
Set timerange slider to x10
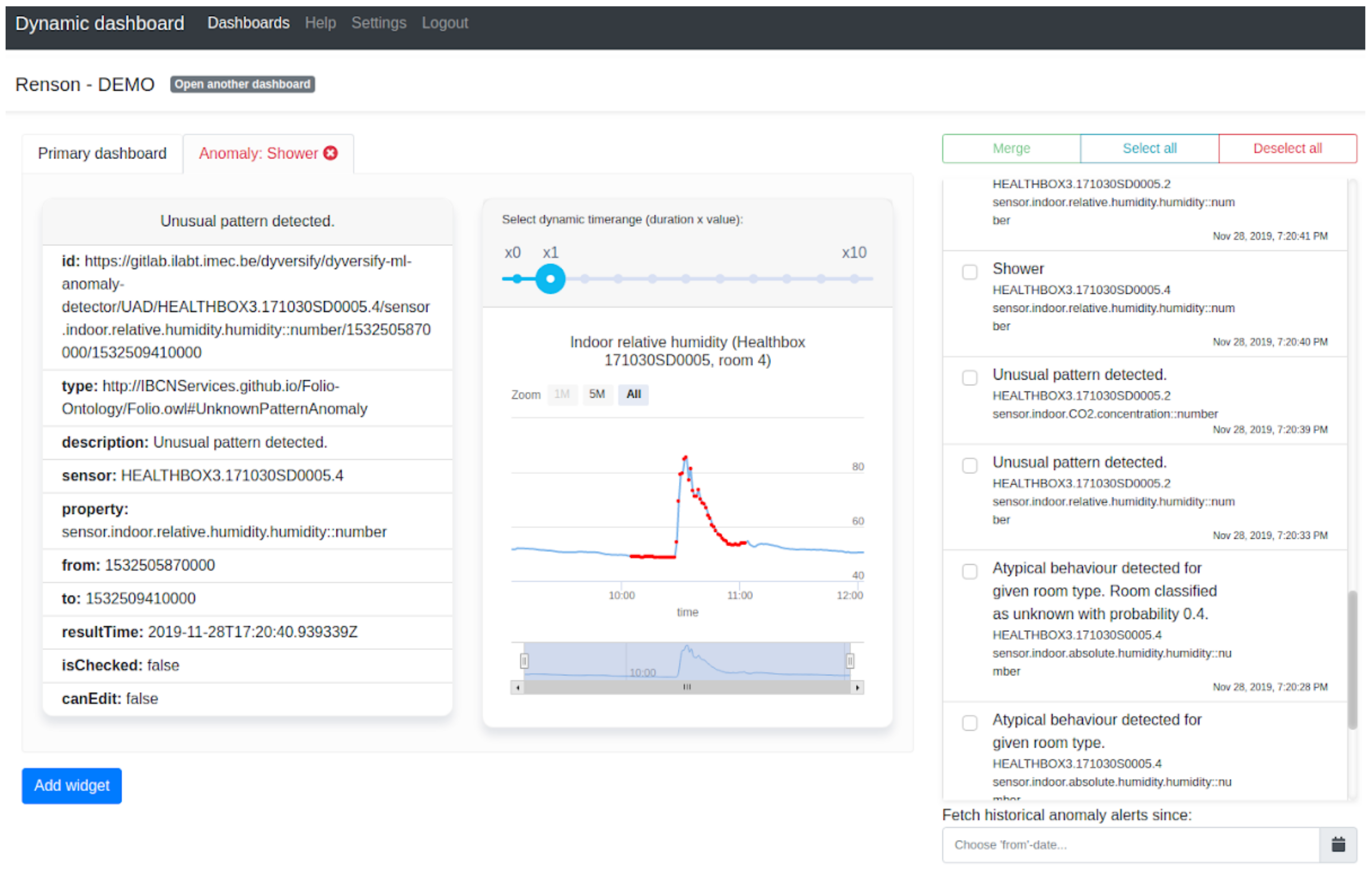(854, 279)
